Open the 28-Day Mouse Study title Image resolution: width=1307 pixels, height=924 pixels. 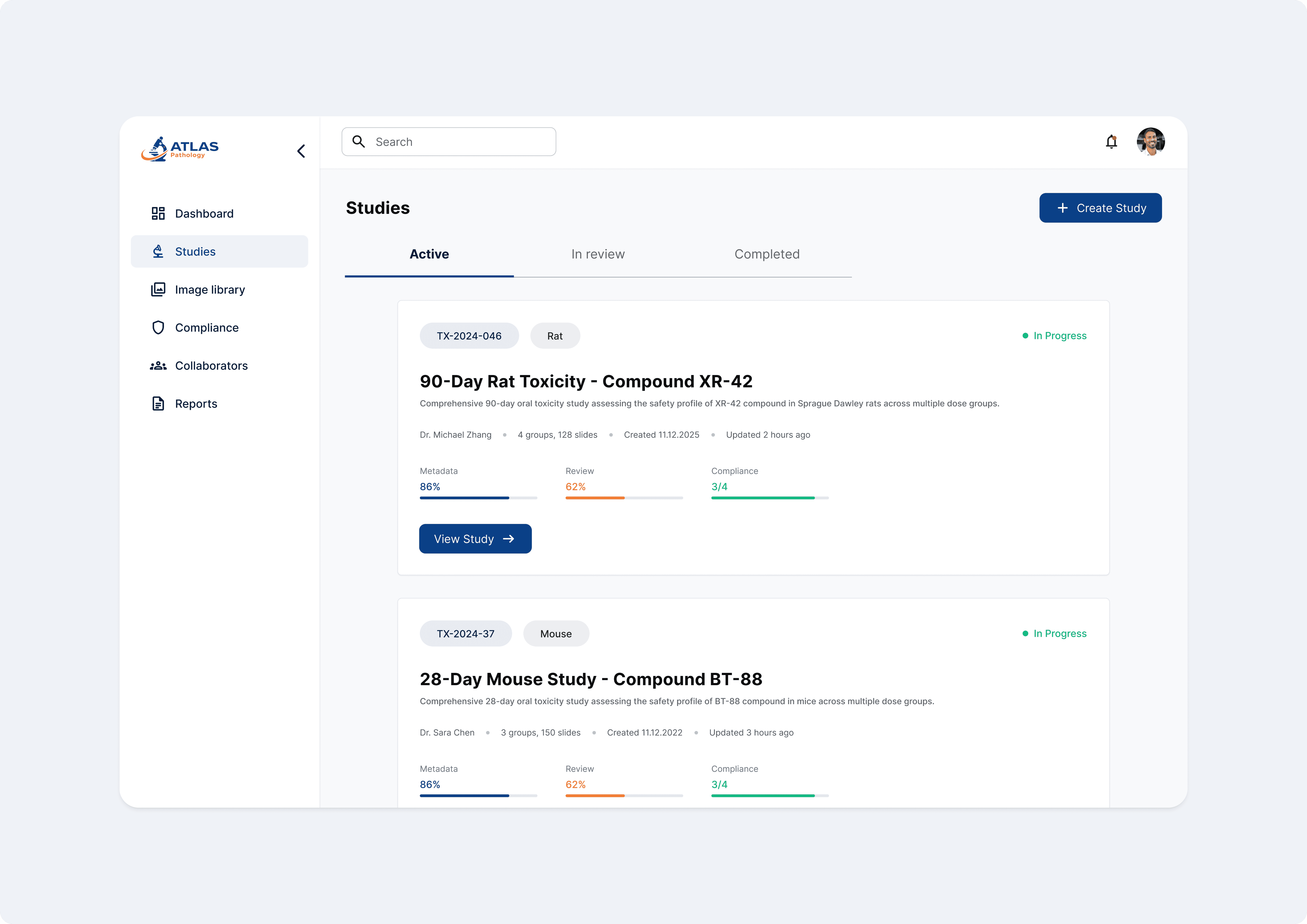coord(591,679)
